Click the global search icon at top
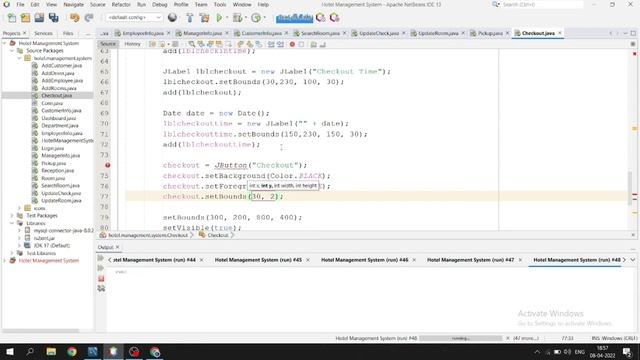This screenshot has width=640, height=360. [496, 4]
